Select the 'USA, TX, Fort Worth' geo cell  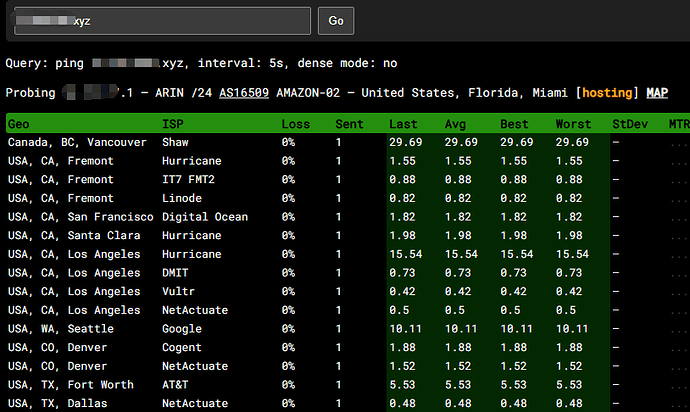(70, 385)
